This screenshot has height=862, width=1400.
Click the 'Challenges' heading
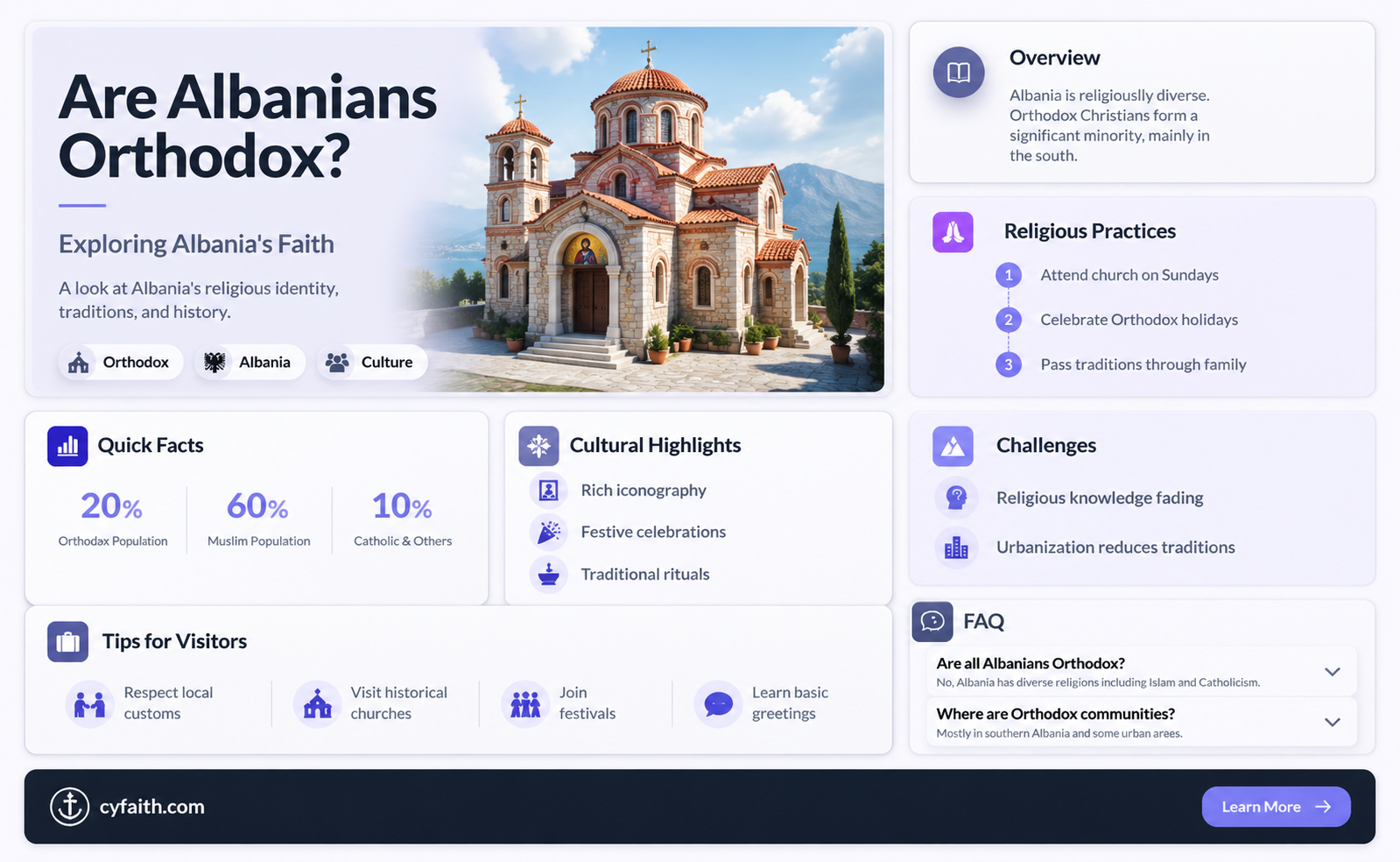pos(1046,445)
